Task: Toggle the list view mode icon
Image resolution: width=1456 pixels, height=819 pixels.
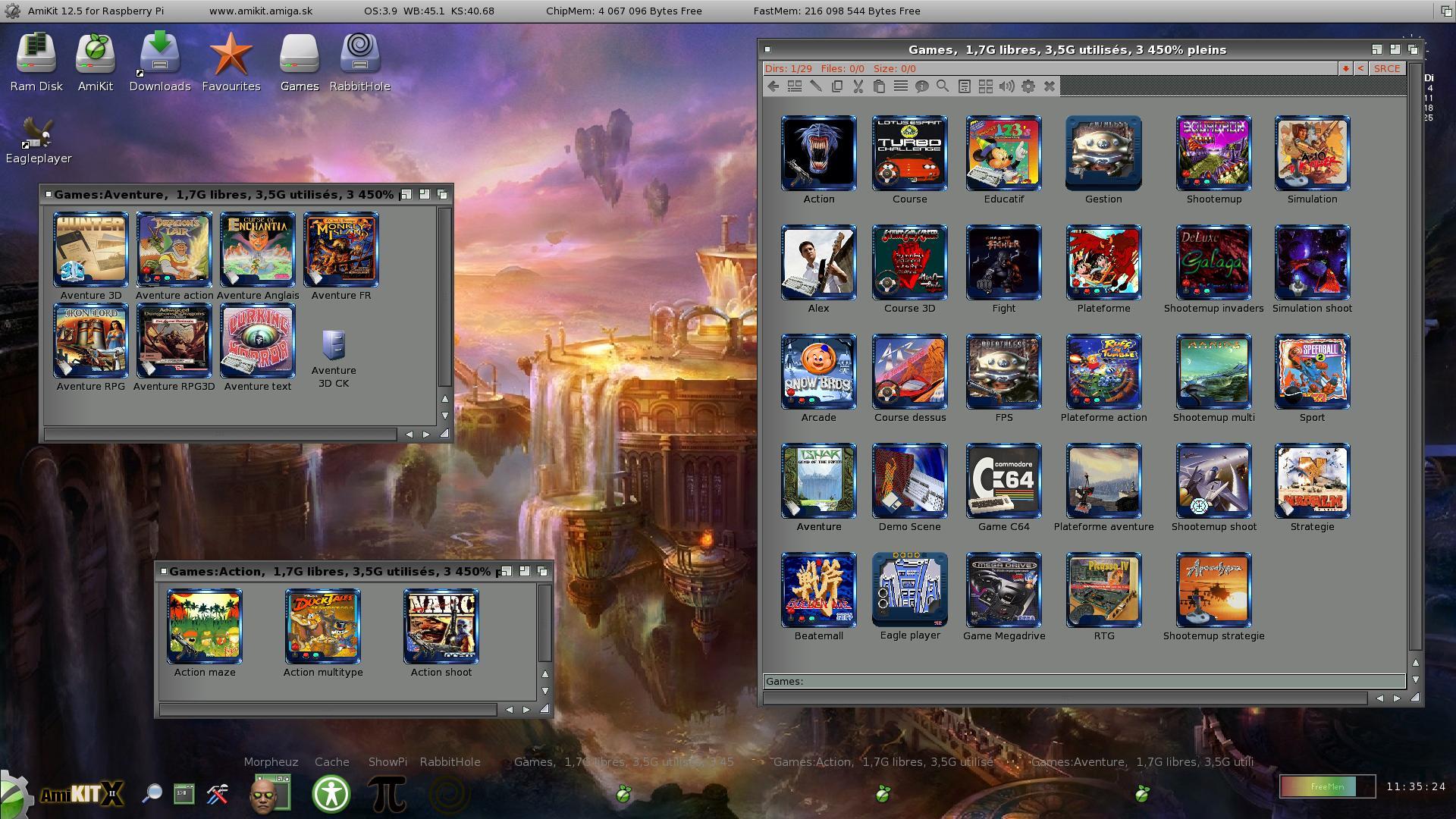Action: (x=900, y=86)
